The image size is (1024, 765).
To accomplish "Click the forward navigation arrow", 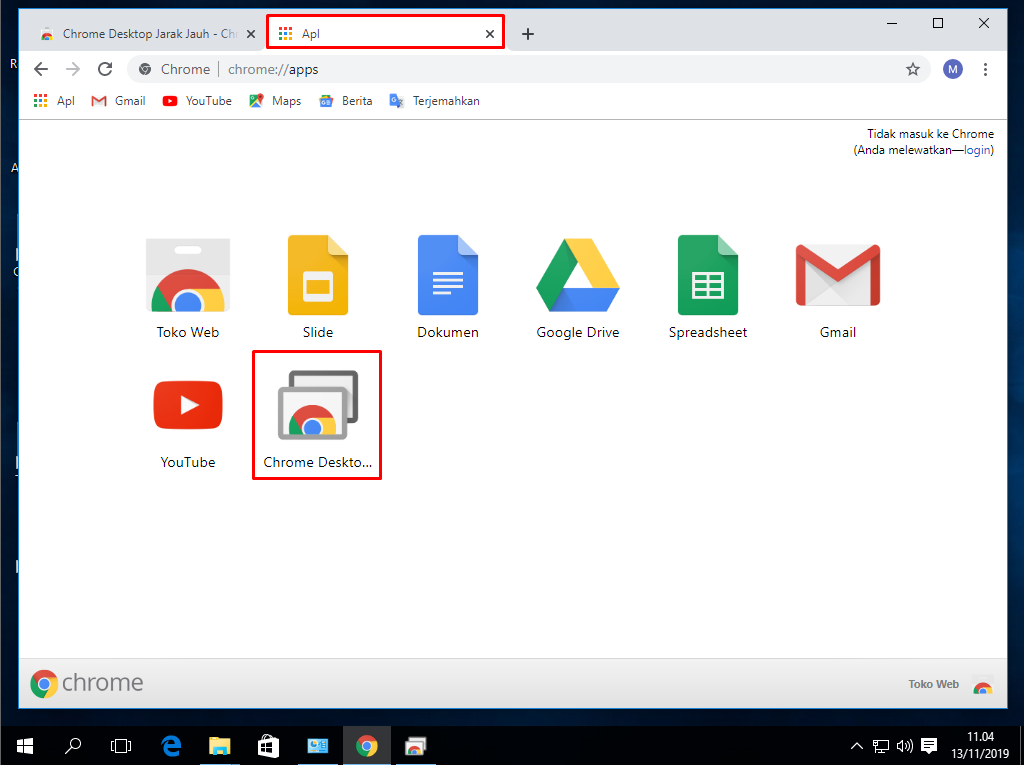I will coord(73,69).
